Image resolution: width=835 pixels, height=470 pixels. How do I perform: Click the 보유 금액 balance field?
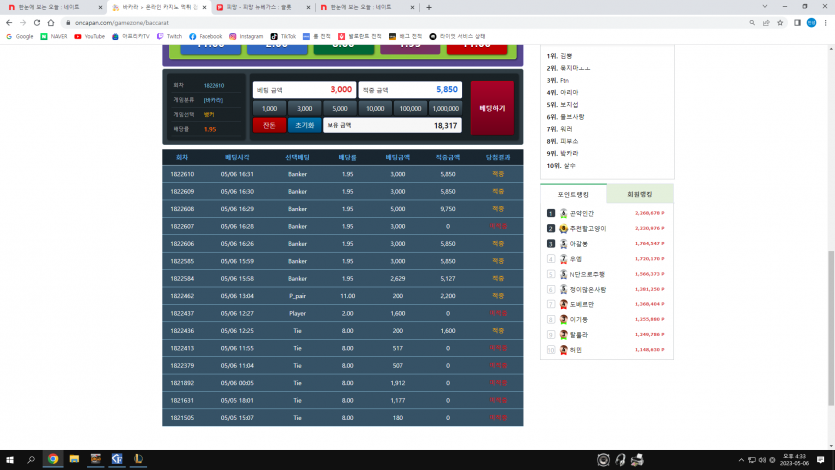click(392, 126)
